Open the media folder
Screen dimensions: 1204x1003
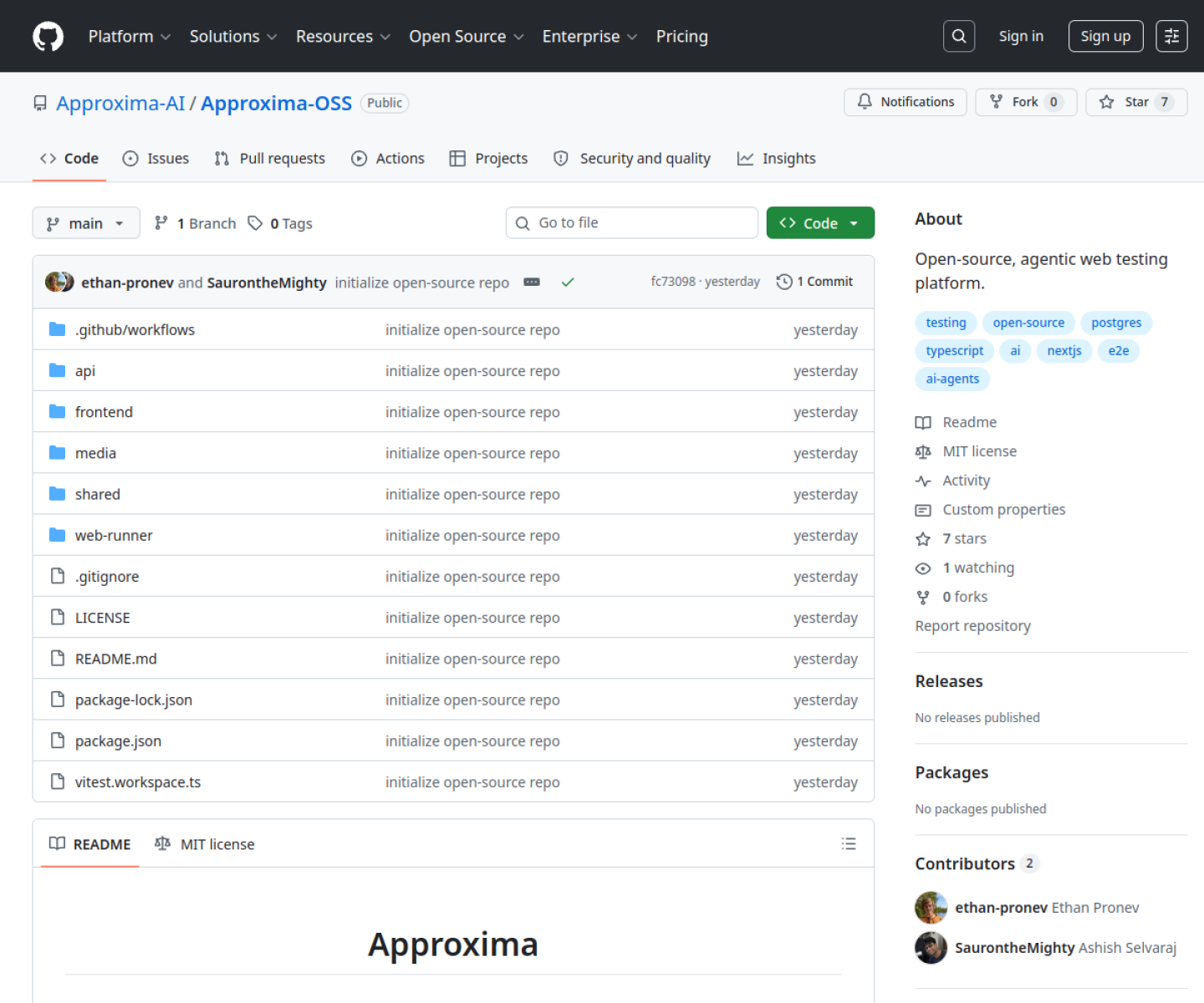tap(95, 453)
